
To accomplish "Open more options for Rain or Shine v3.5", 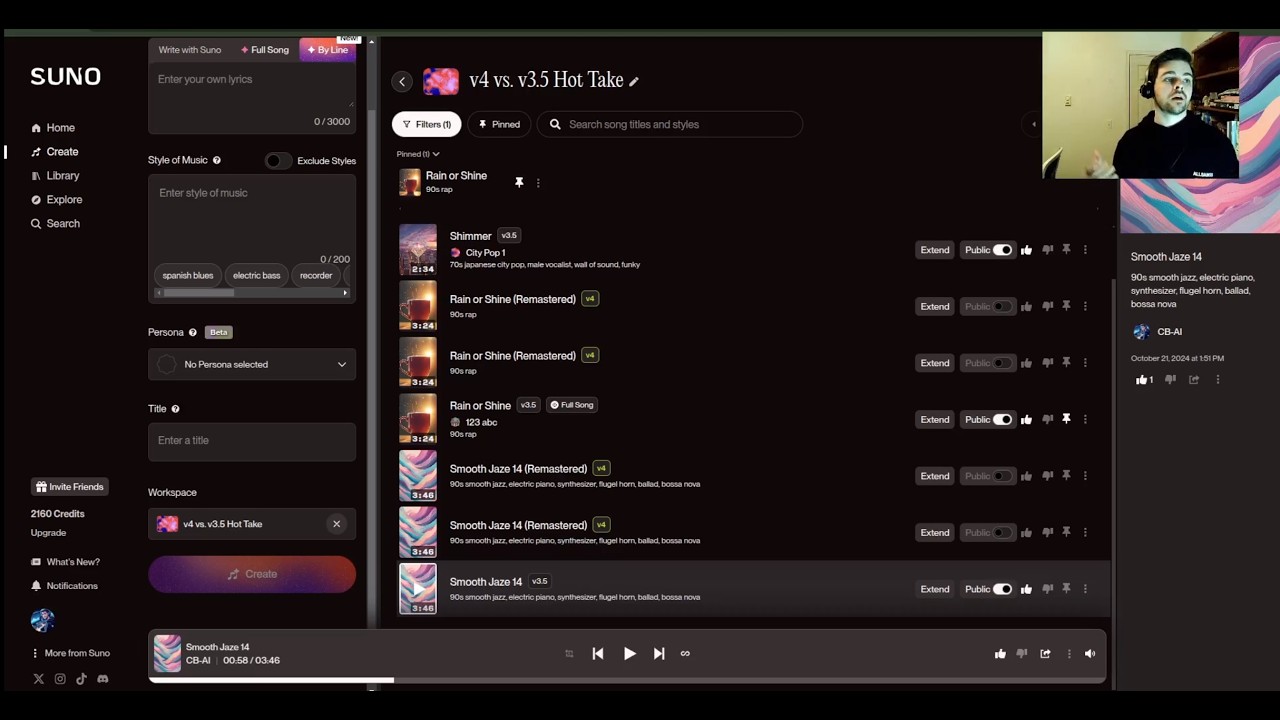I will point(1085,420).
